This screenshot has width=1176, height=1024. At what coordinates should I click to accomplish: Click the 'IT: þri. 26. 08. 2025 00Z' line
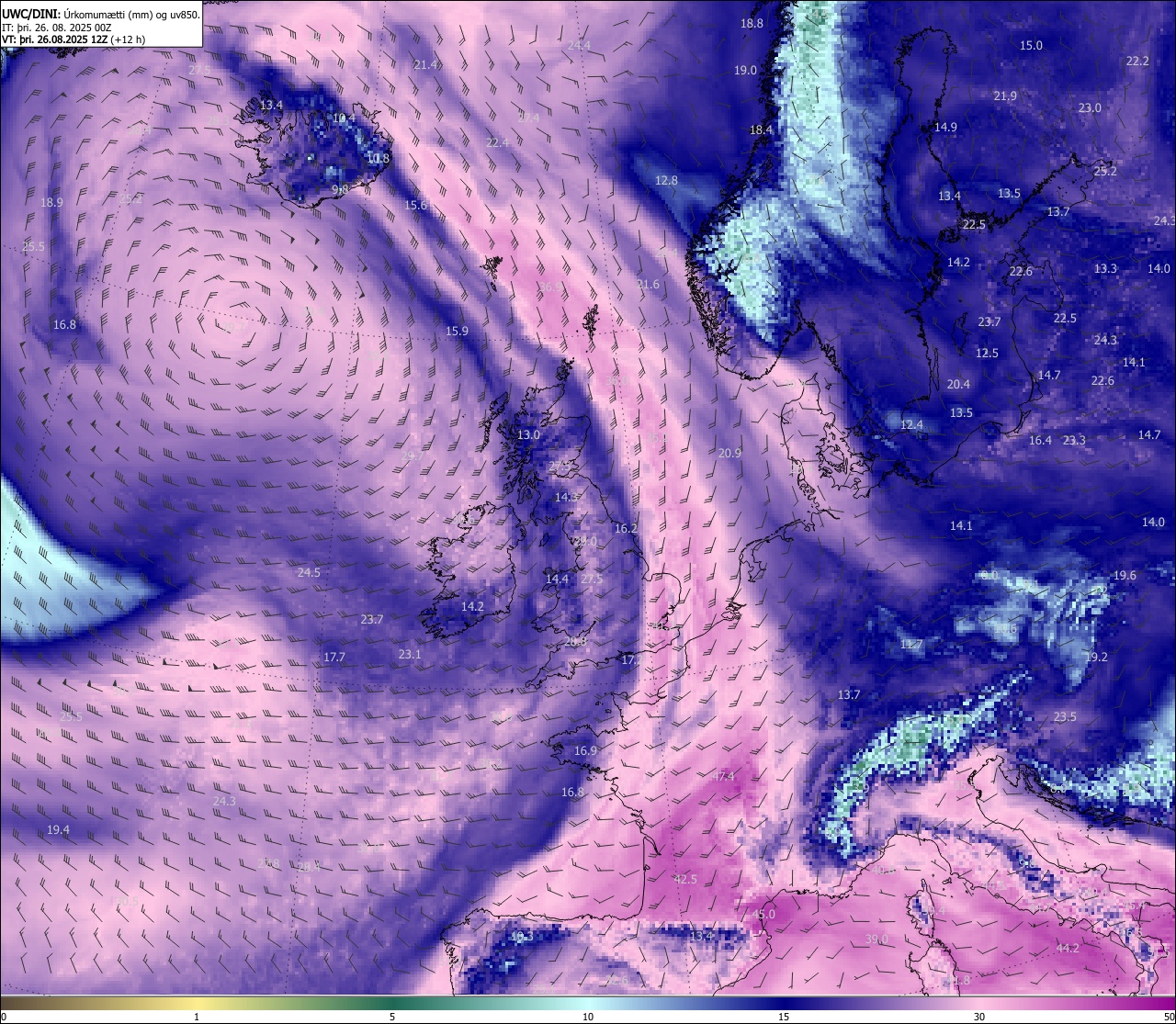point(58,28)
